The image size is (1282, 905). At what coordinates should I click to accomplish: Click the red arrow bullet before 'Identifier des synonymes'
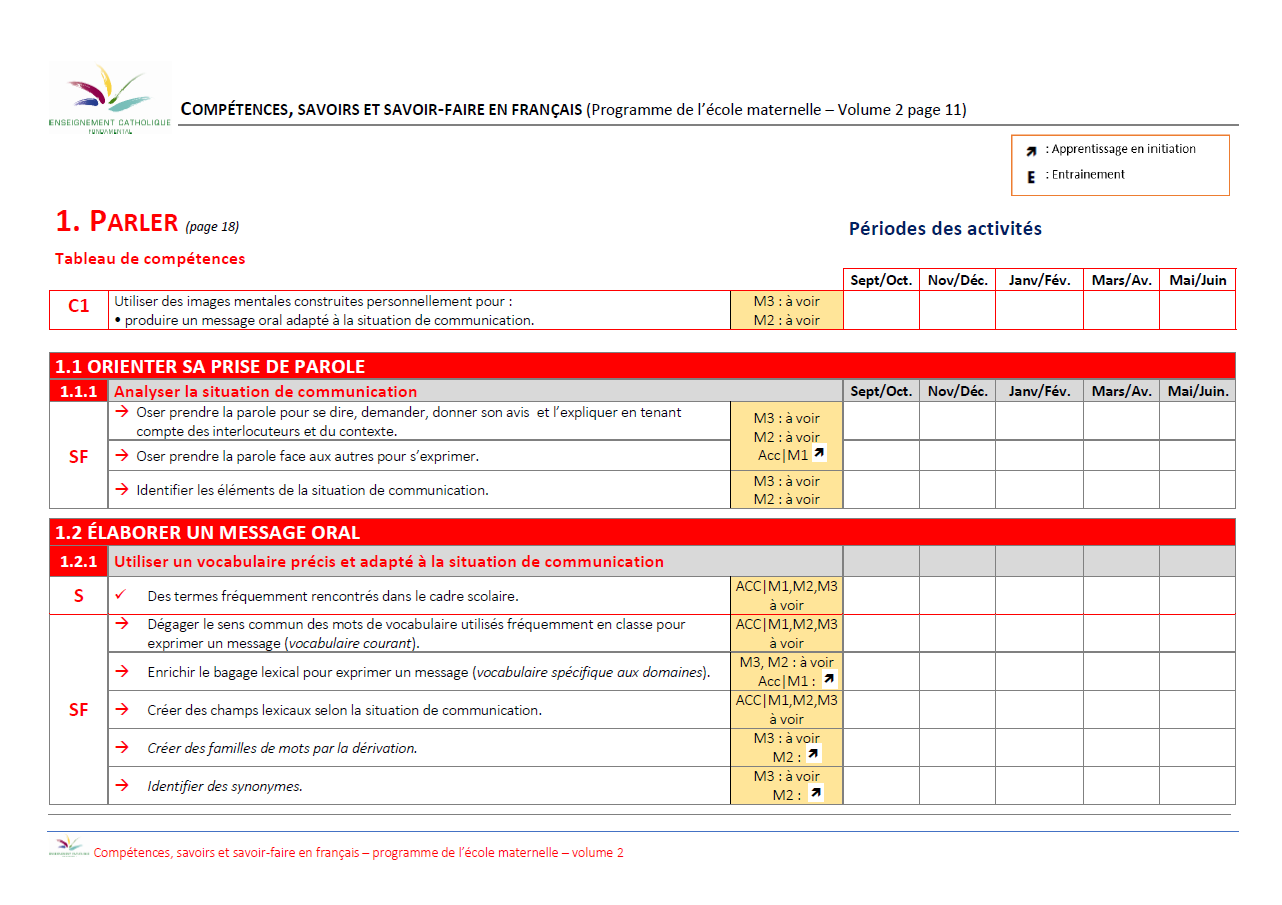tap(122, 785)
